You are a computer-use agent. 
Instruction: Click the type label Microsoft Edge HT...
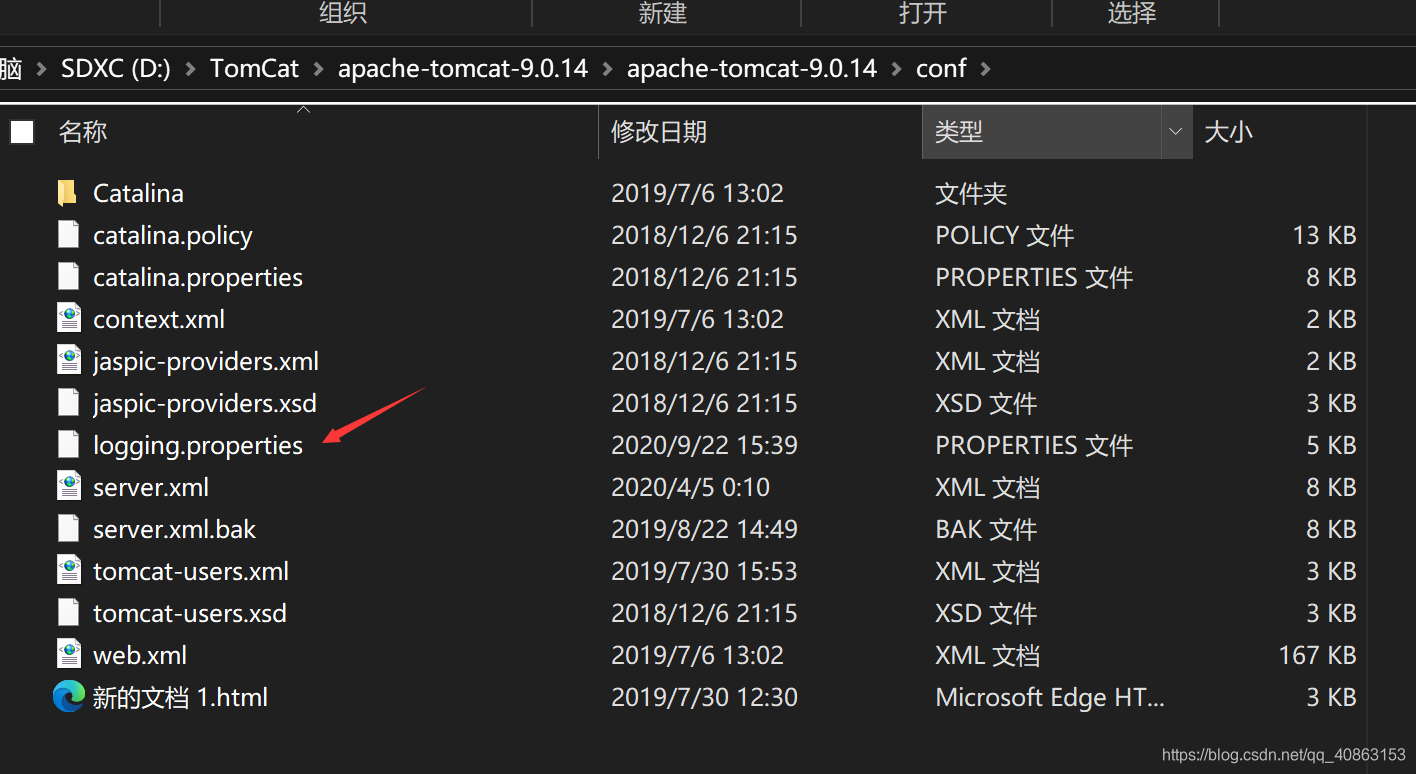click(x=1050, y=697)
